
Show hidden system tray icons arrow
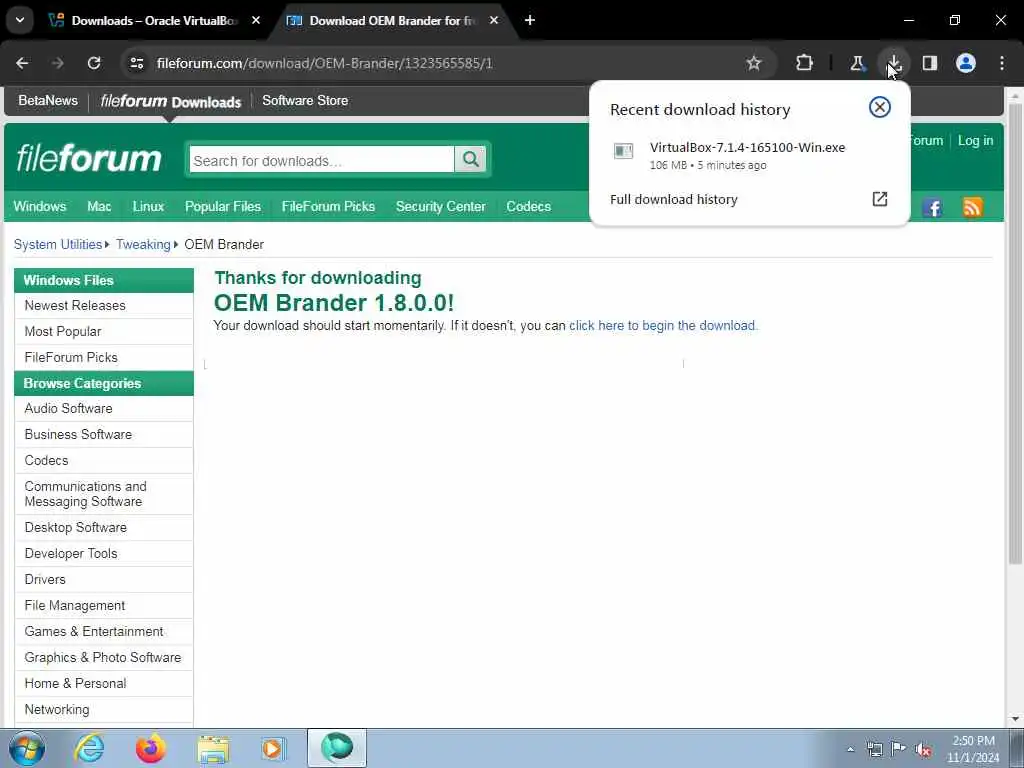click(x=850, y=749)
